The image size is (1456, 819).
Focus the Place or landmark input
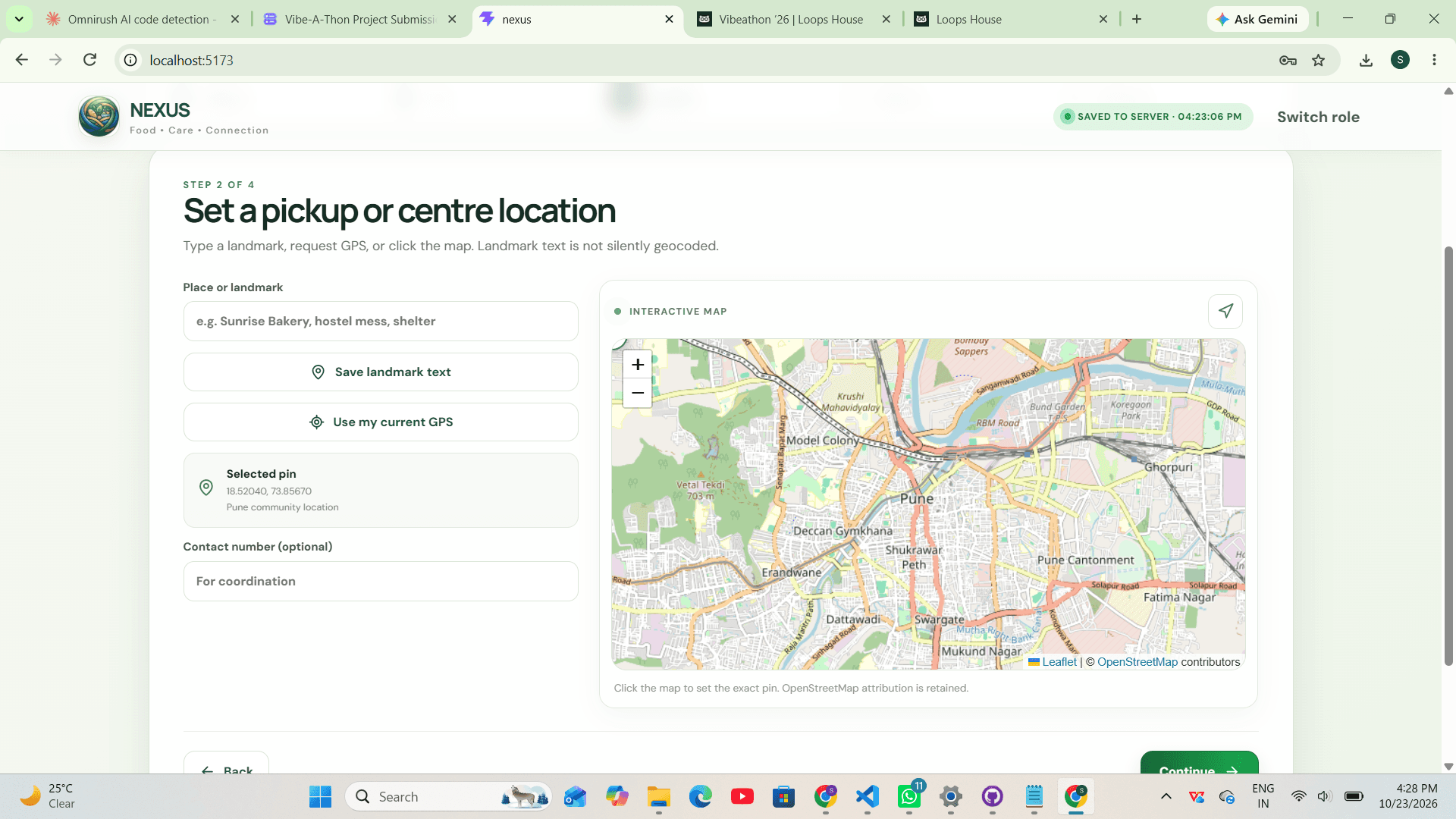click(x=381, y=322)
